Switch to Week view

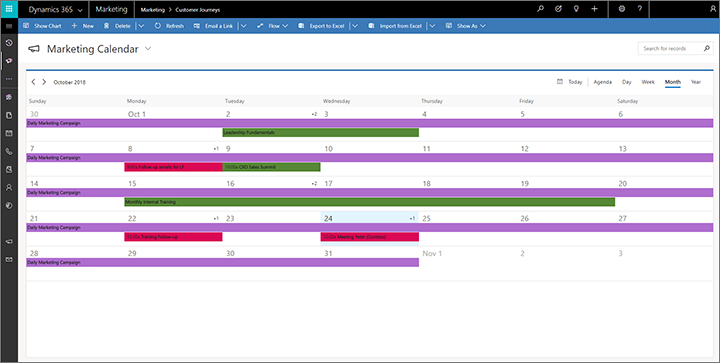[648, 82]
